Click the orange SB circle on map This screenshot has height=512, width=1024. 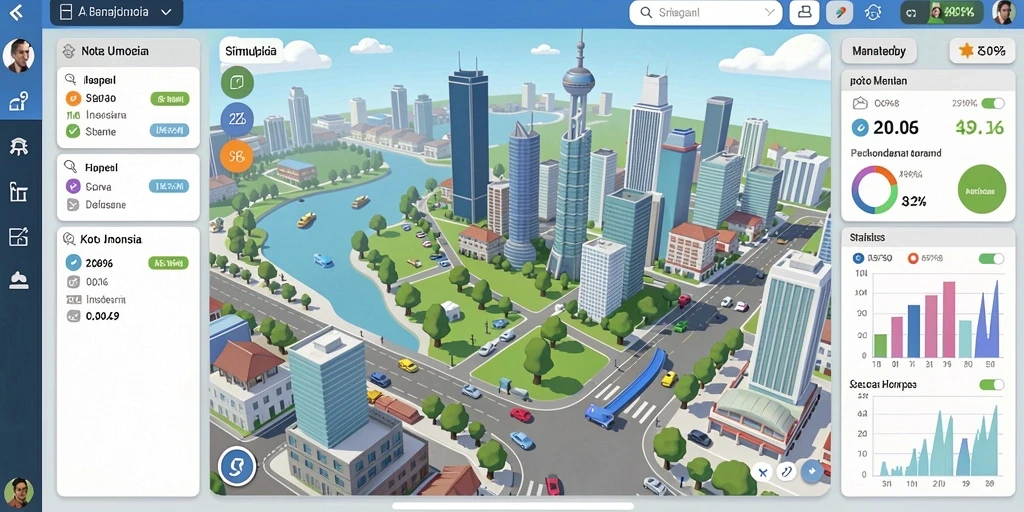coord(236,157)
